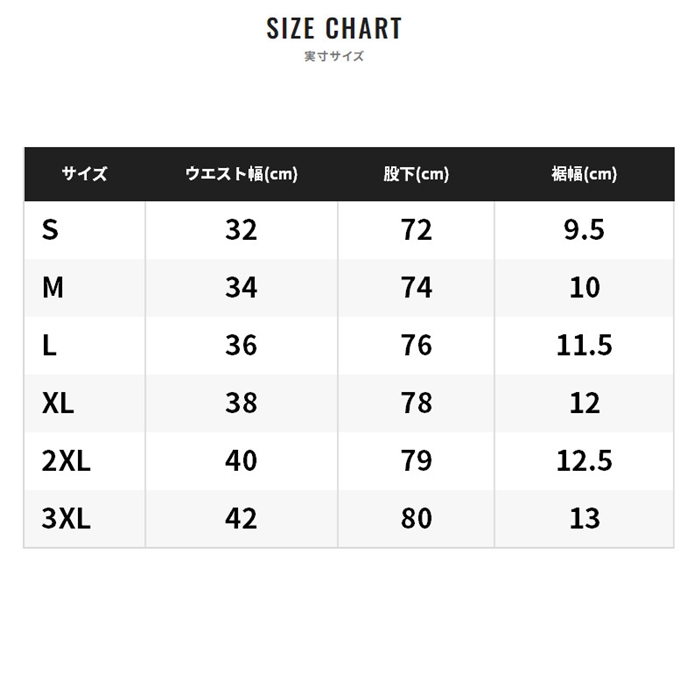
Task: Click the 裾幅(cm) column header
Action: tap(584, 174)
